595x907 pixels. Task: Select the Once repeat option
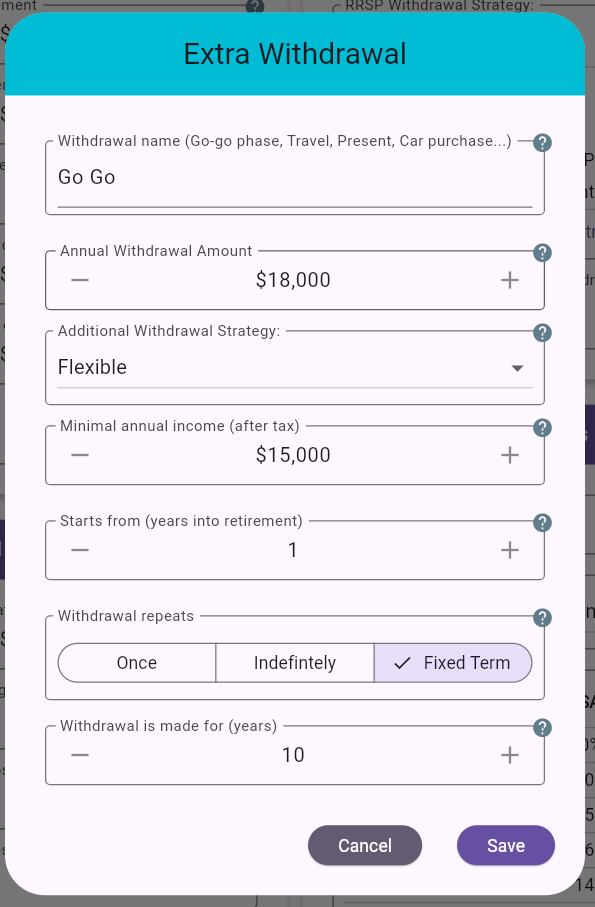[136, 662]
